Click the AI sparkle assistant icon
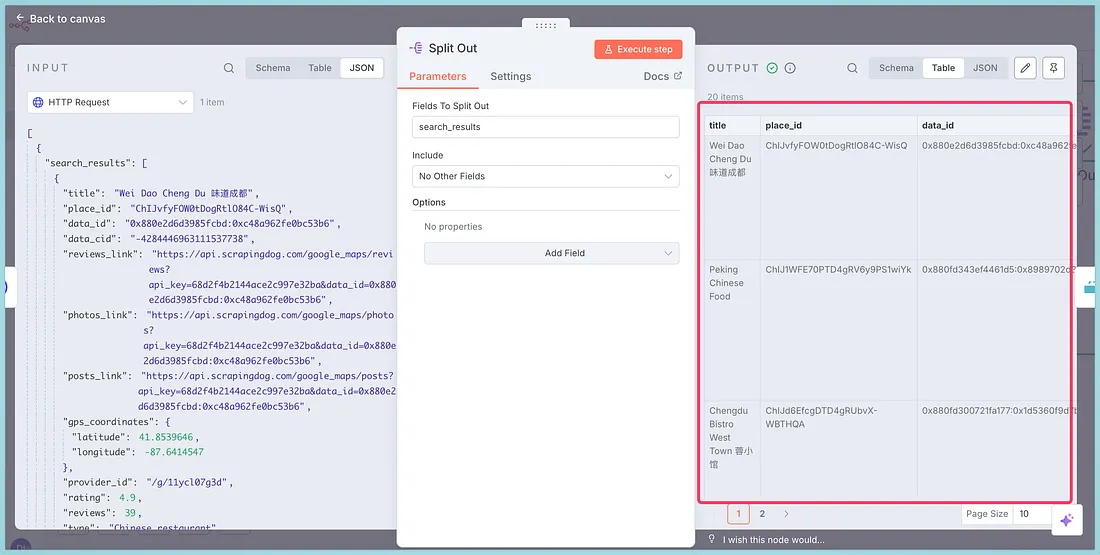The image size is (1100, 555). click(x=1067, y=520)
